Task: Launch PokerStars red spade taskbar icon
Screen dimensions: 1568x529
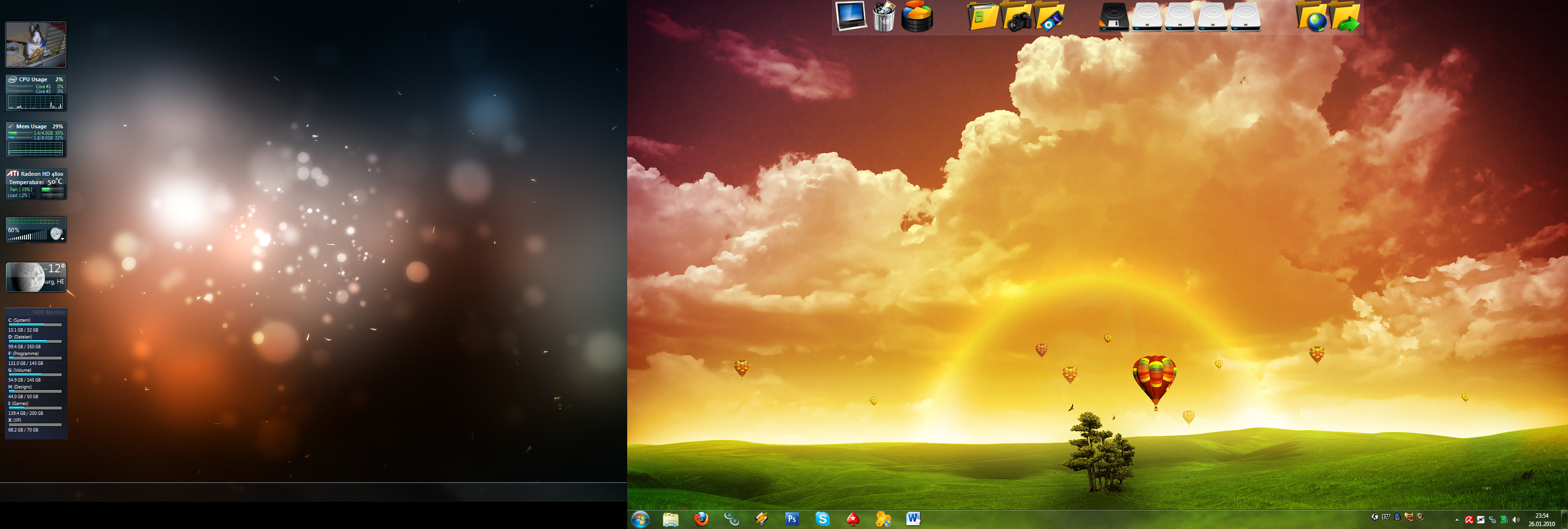Action: (853, 519)
